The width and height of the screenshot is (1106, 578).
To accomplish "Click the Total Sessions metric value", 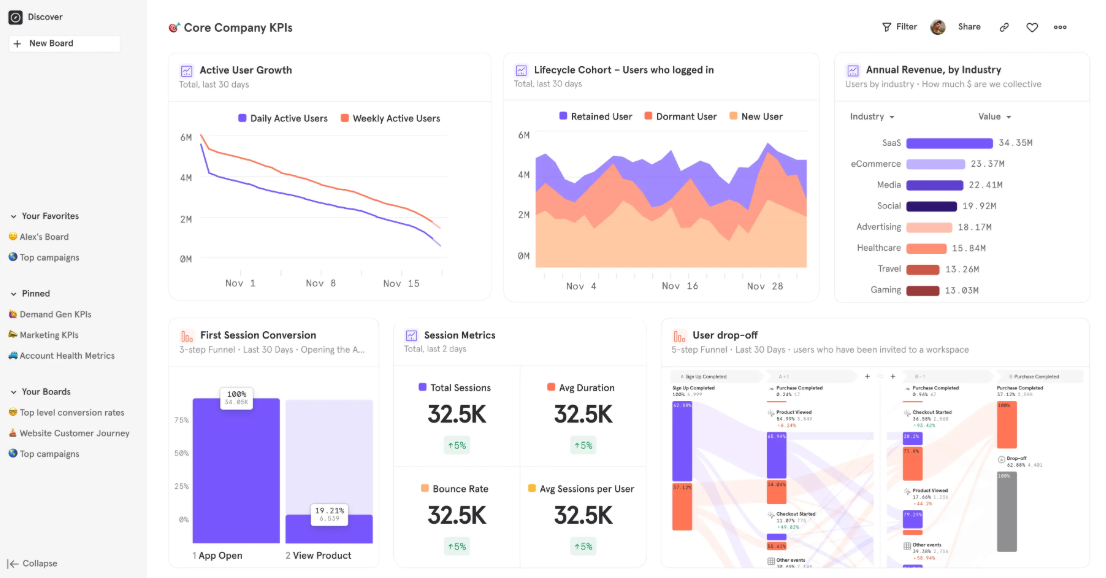I will (456, 414).
